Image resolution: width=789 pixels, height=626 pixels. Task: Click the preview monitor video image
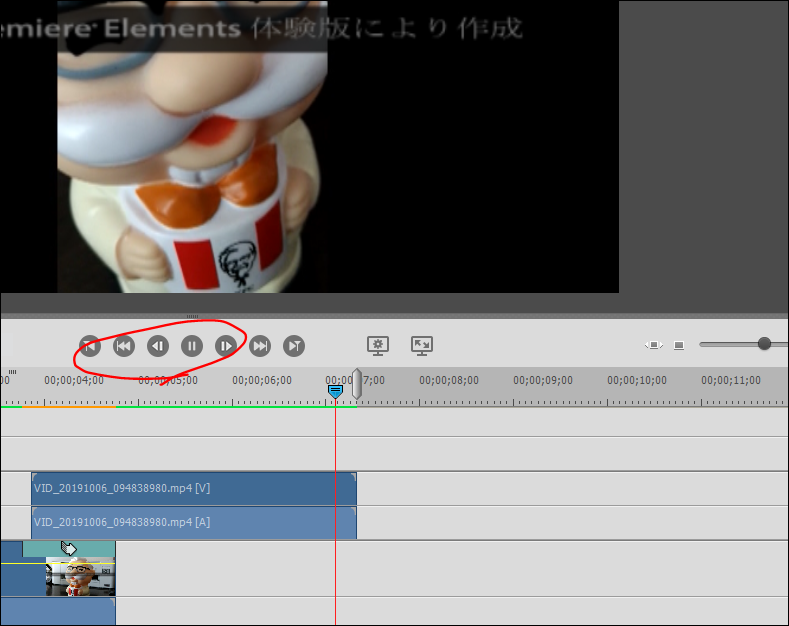(309, 146)
